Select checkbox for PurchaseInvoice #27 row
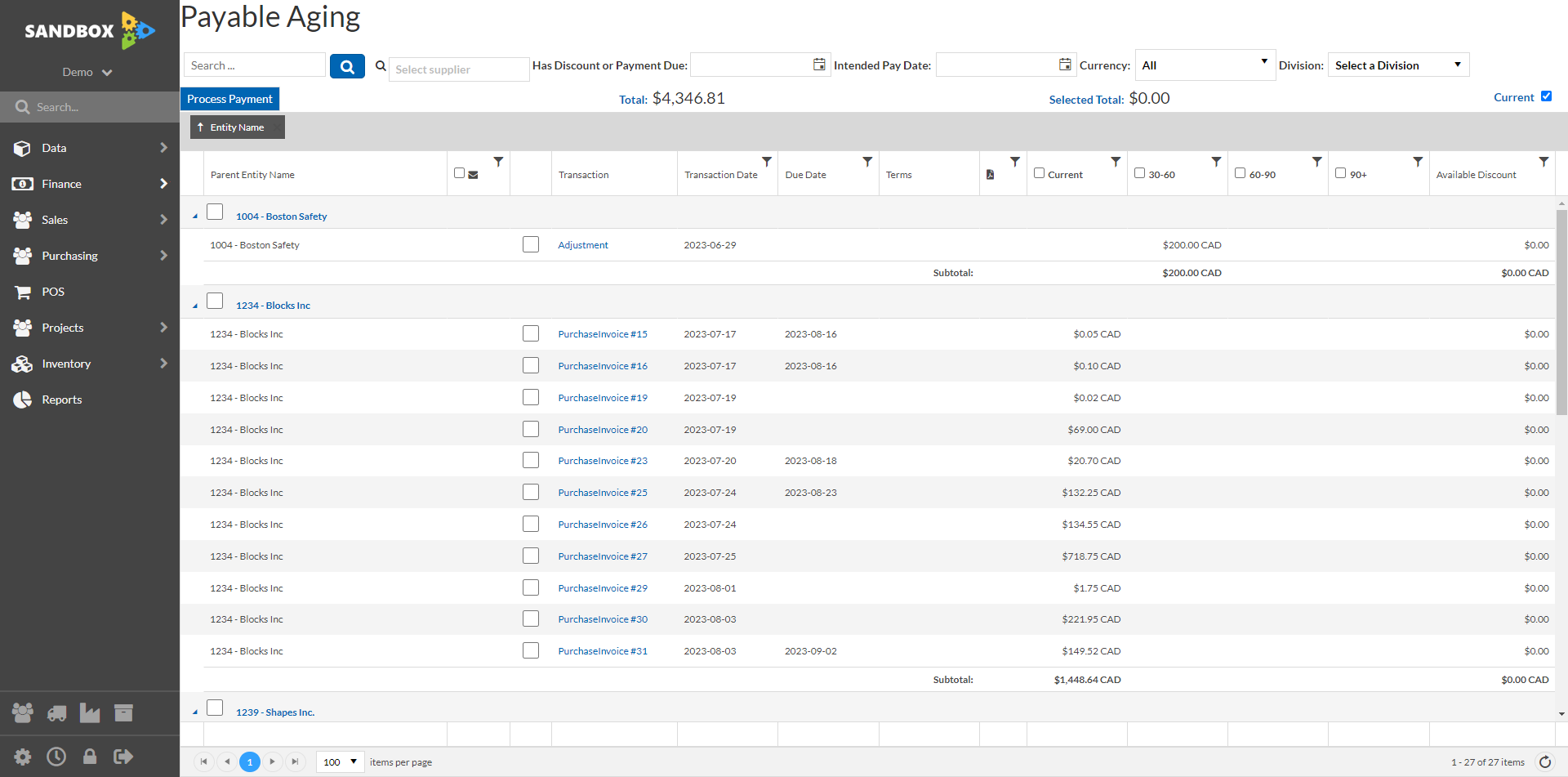Image resolution: width=1568 pixels, height=777 pixels. pyautogui.click(x=531, y=556)
